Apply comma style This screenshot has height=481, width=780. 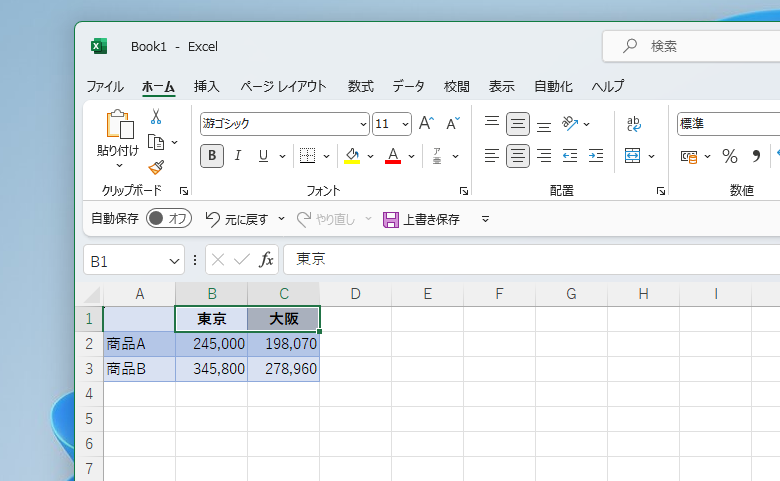pyautogui.click(x=756, y=157)
